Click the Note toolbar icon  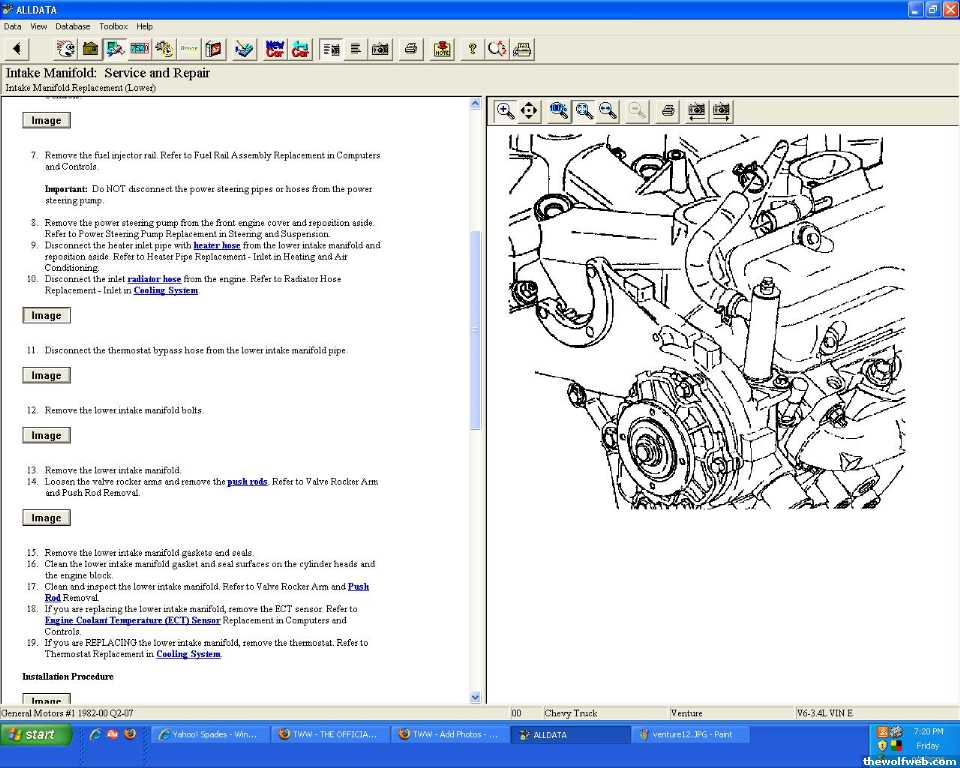tap(442, 49)
